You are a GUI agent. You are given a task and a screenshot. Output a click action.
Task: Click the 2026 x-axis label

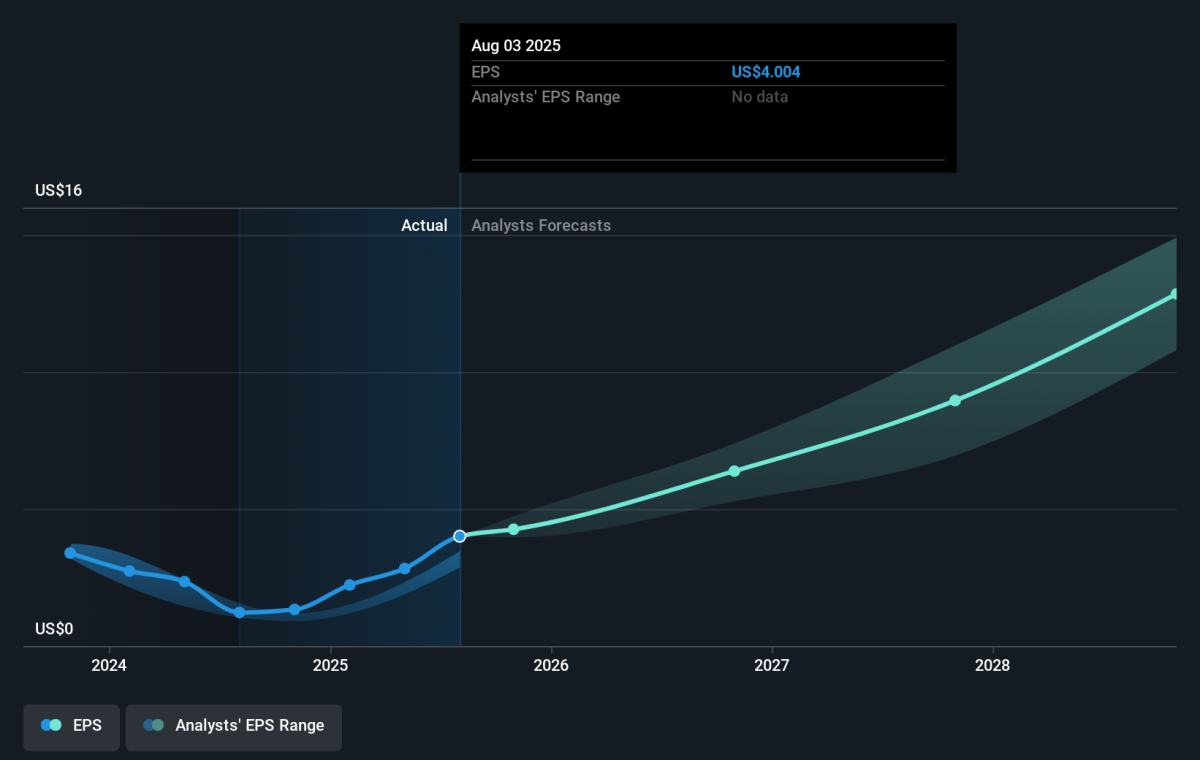[551, 665]
